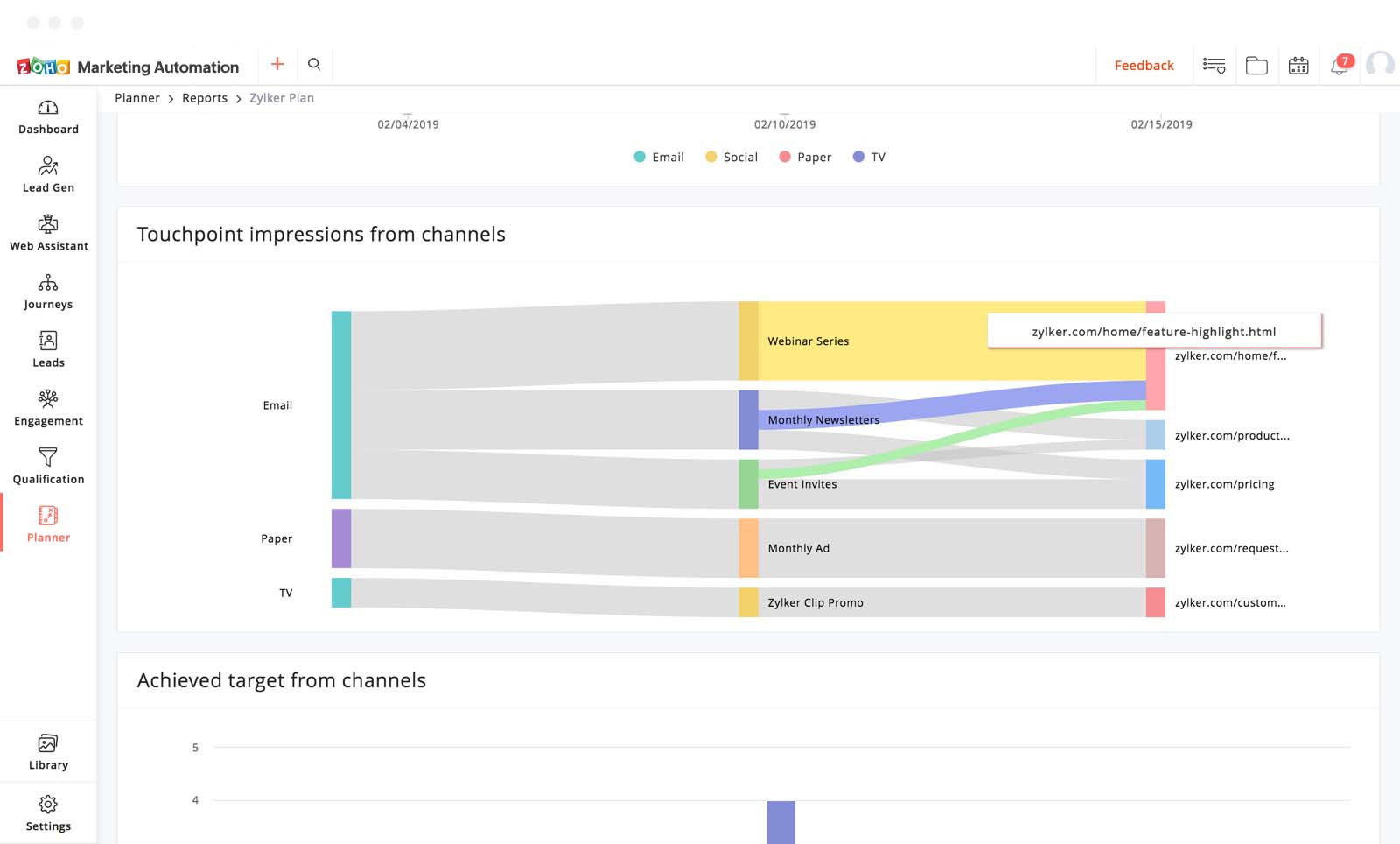Open the Dashboard from the sidebar
This screenshot has height=844, width=1400.
pos(48,117)
